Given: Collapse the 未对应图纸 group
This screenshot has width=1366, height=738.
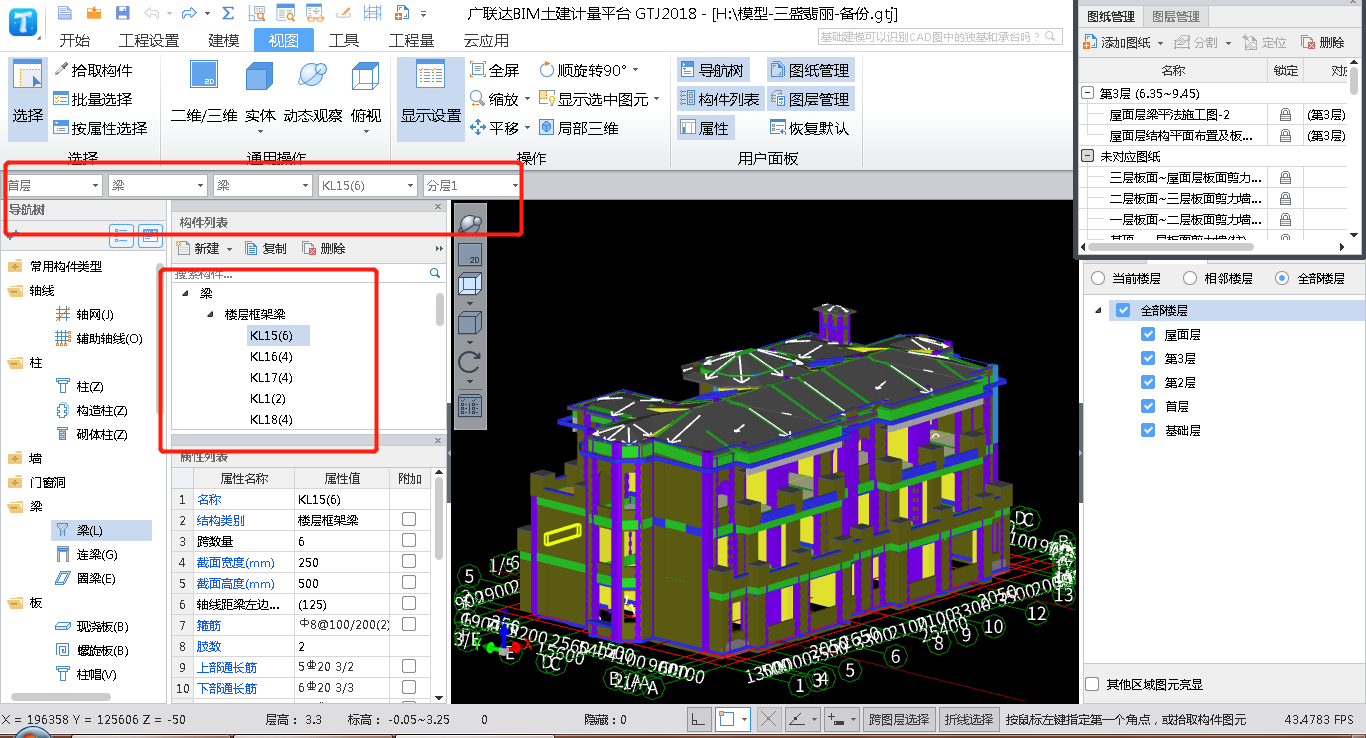Looking at the screenshot, I should (1089, 156).
